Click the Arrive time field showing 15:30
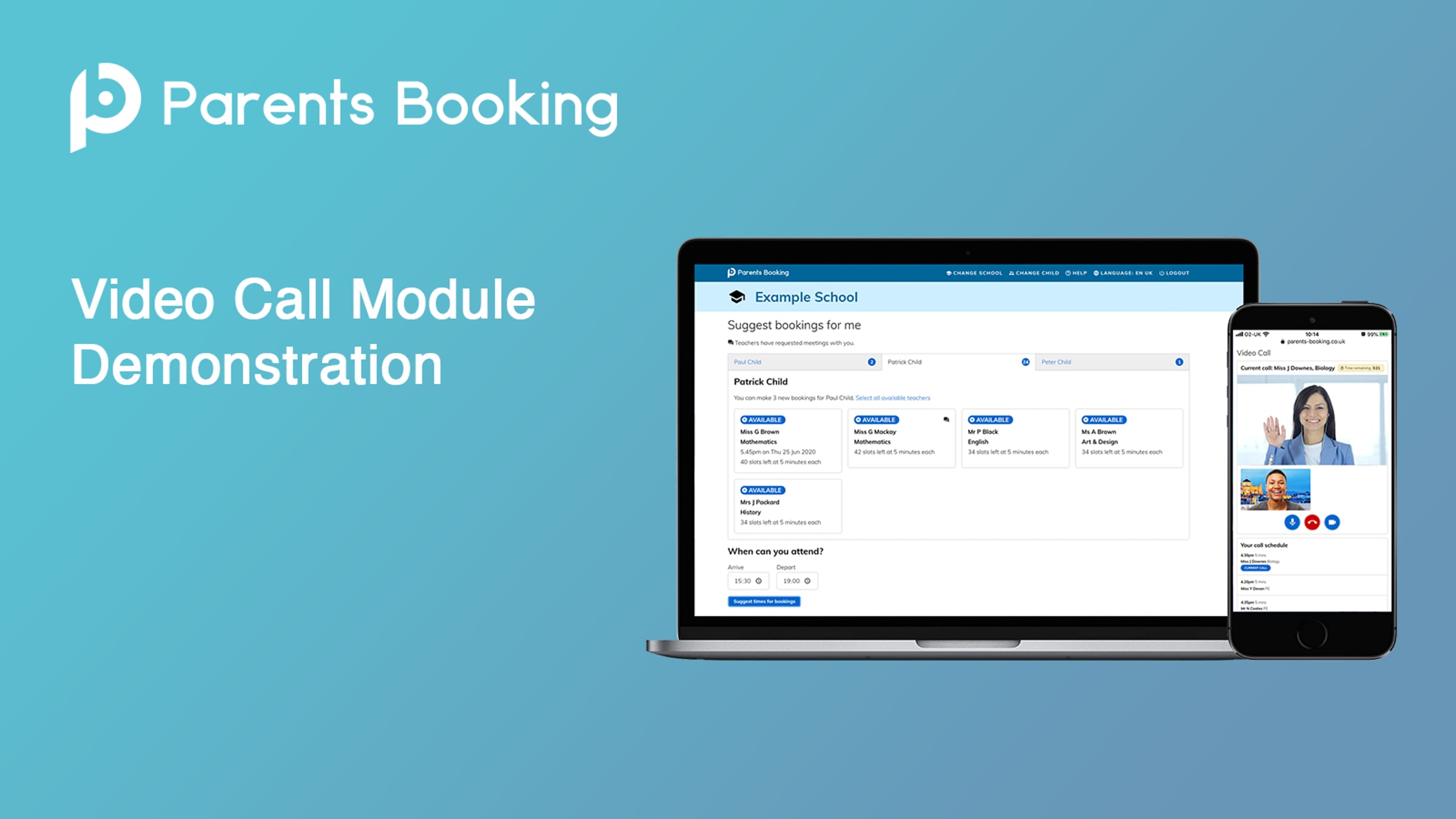1456x819 pixels. coord(748,581)
